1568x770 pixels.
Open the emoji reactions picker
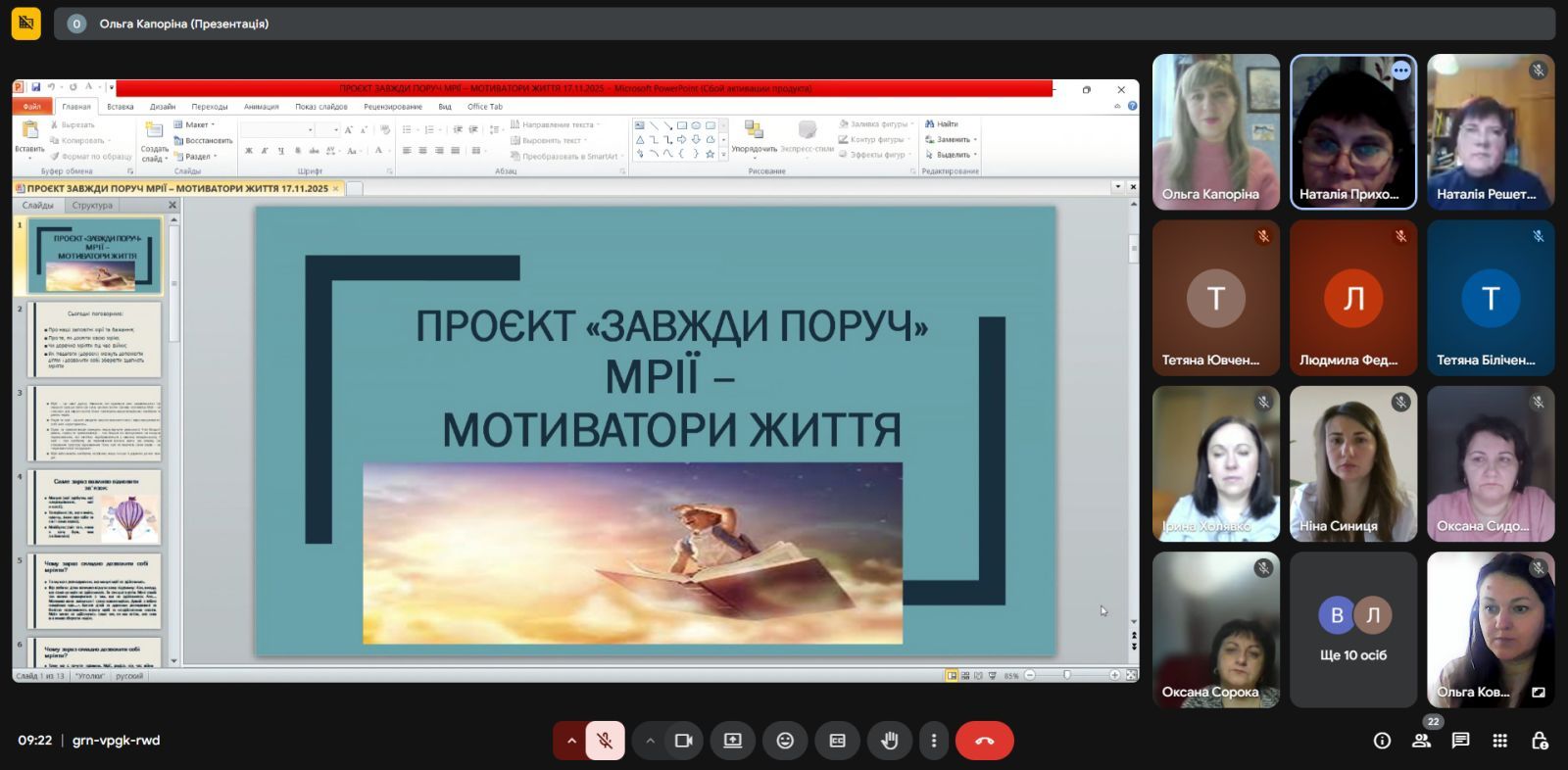click(785, 741)
